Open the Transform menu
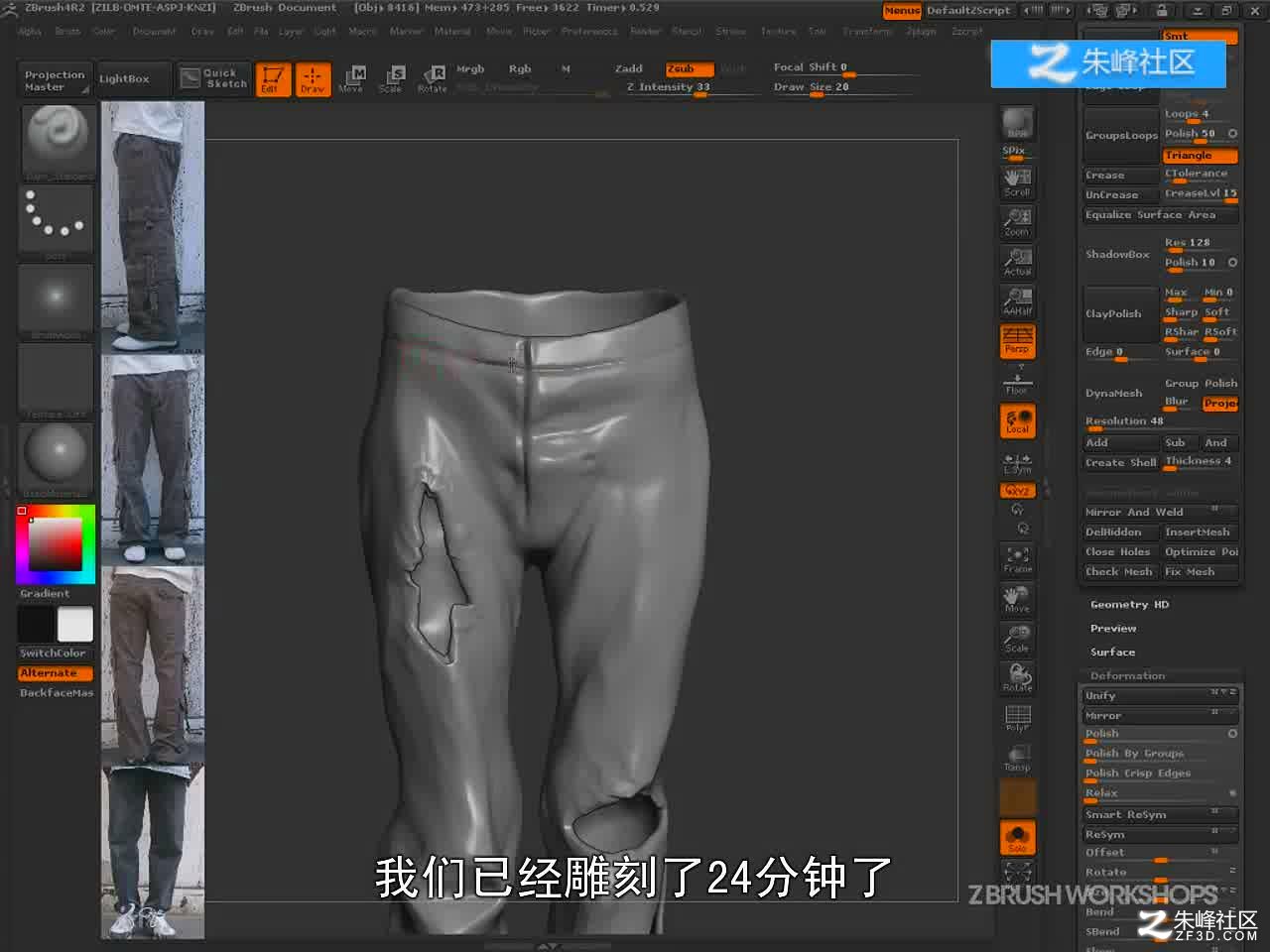 pyautogui.click(x=867, y=31)
